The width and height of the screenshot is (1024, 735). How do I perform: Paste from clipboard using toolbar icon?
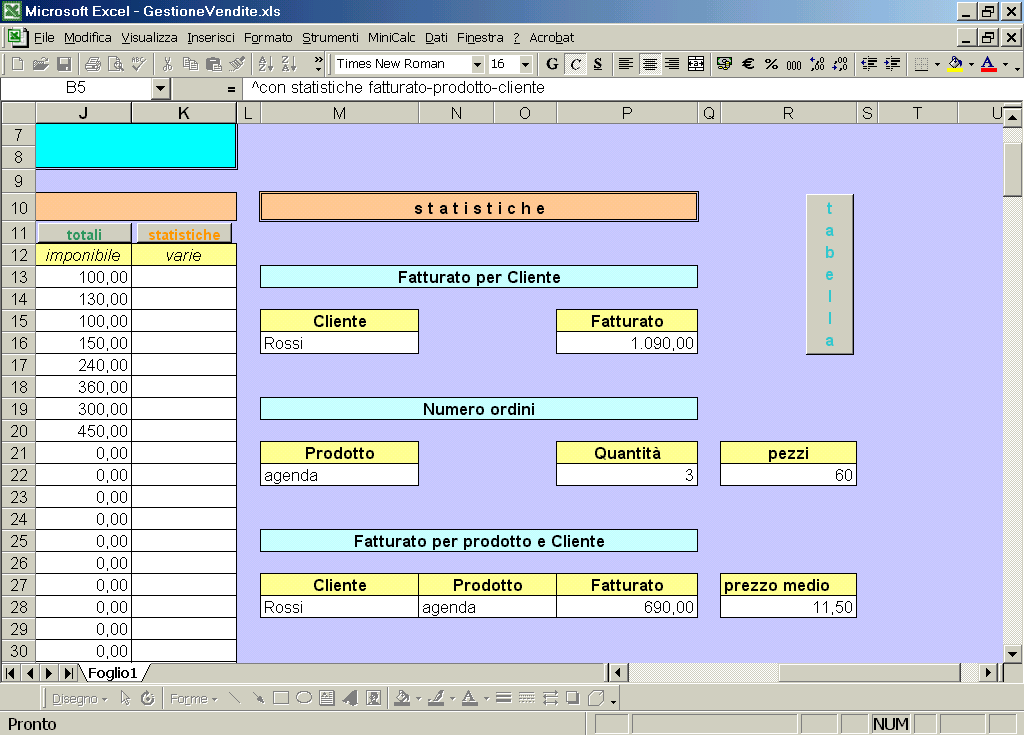tap(214, 63)
